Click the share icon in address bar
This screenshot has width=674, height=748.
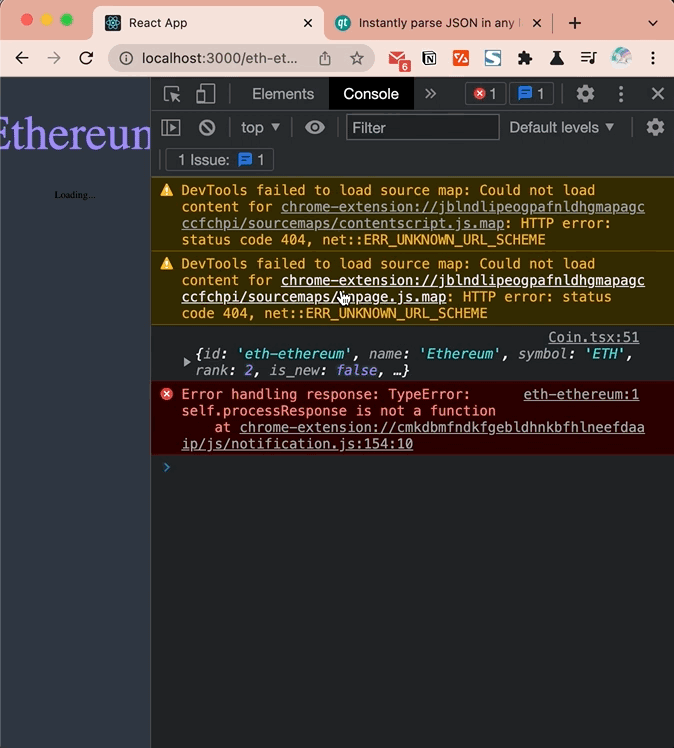pos(325,58)
